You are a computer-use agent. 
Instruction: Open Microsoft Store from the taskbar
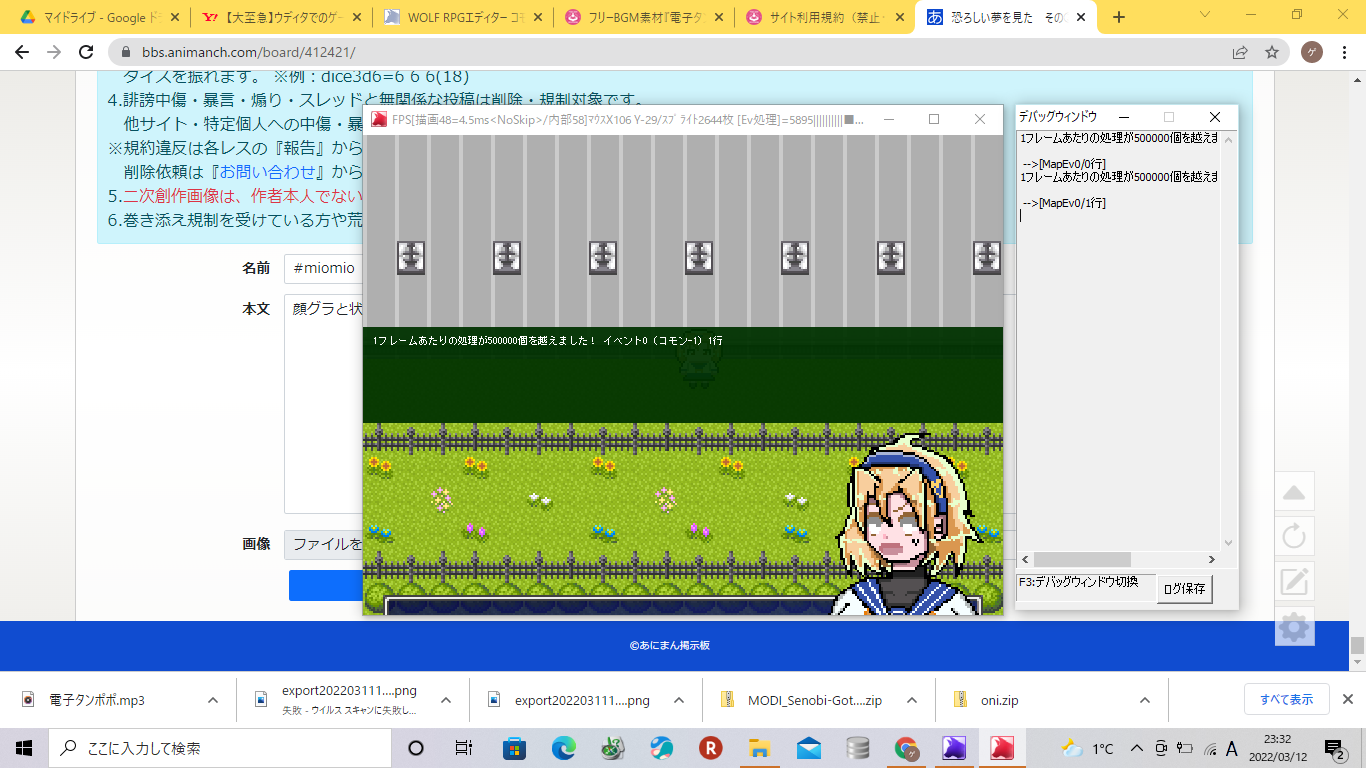click(x=514, y=748)
